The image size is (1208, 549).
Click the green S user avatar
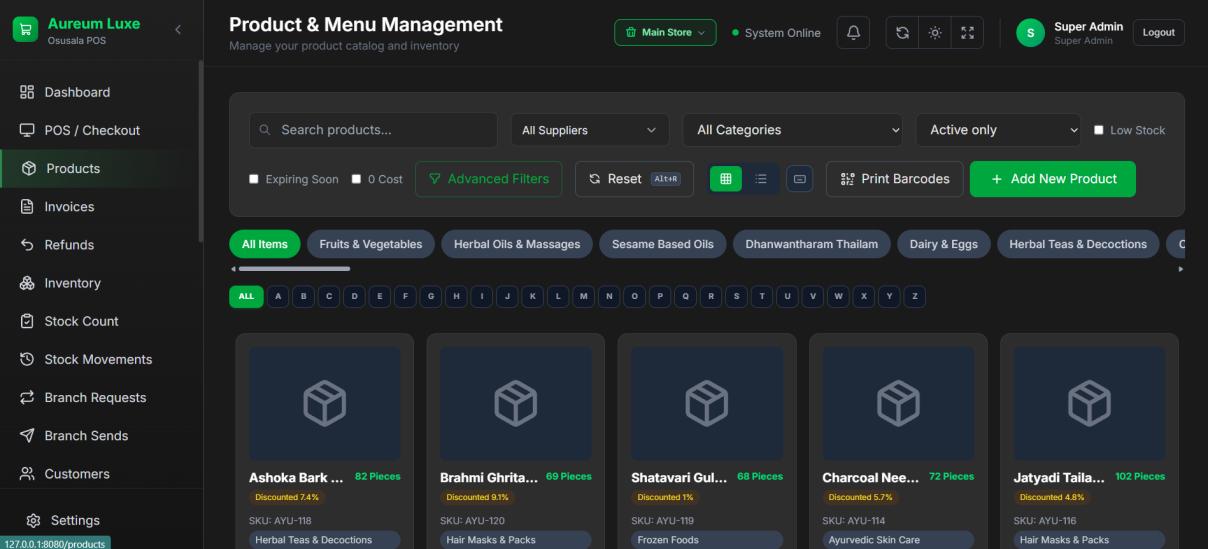(1030, 33)
